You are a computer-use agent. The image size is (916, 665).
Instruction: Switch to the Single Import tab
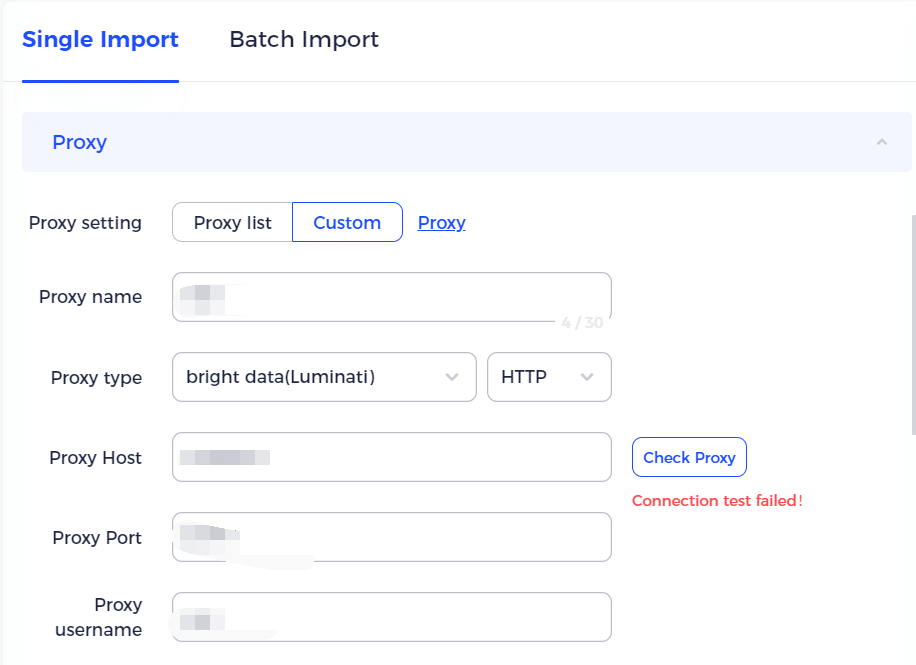[100, 40]
